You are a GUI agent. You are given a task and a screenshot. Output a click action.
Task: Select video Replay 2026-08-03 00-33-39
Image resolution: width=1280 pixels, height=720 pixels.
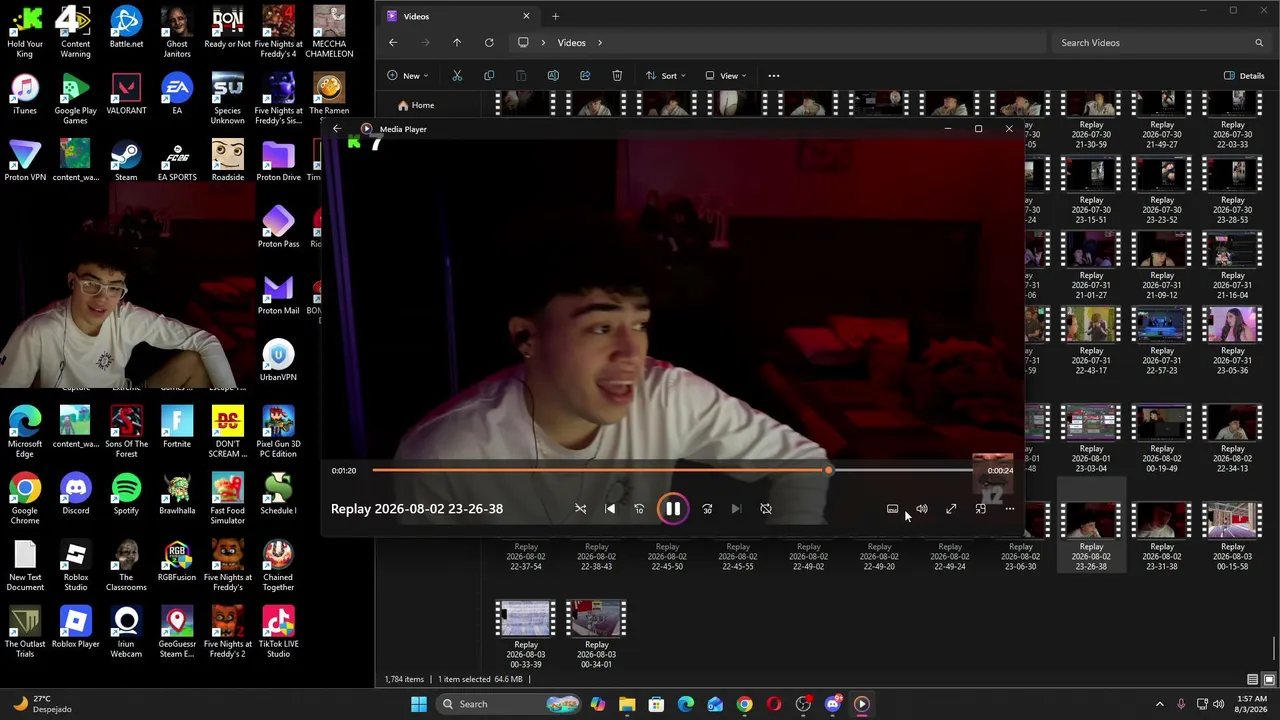point(526,634)
